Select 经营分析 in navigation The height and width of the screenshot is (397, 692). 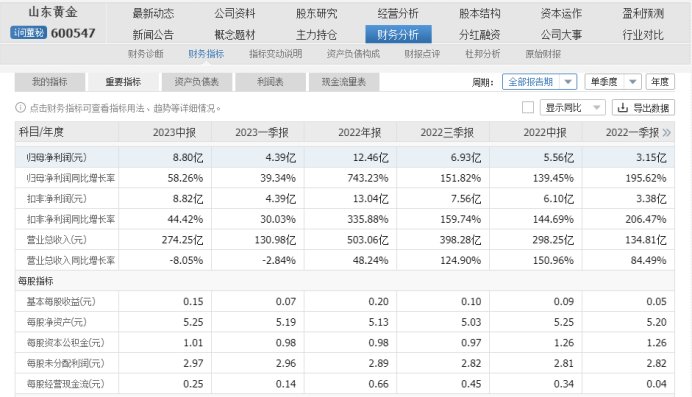[x=398, y=14]
